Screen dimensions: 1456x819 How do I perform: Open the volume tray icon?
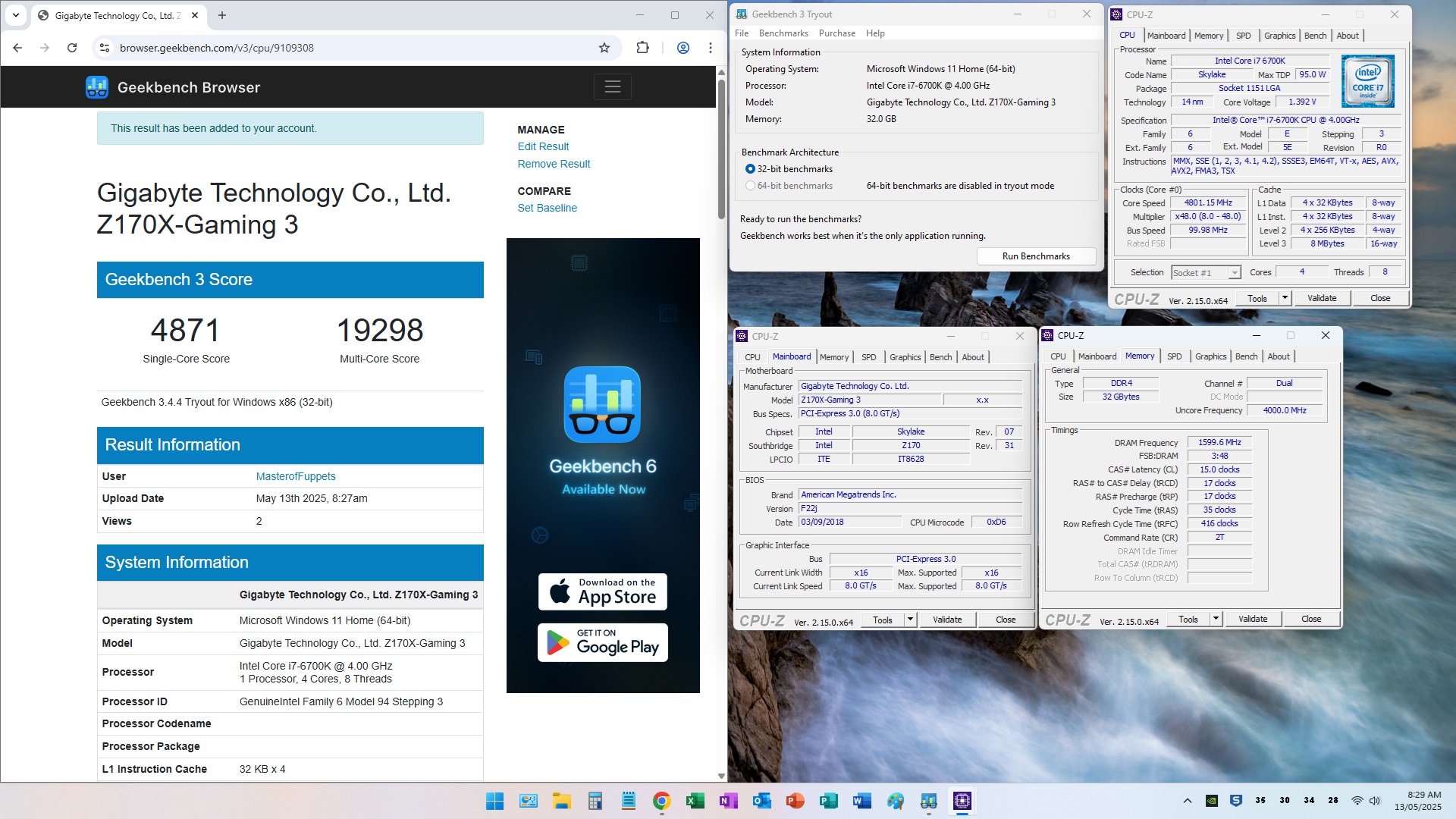tap(1374, 800)
